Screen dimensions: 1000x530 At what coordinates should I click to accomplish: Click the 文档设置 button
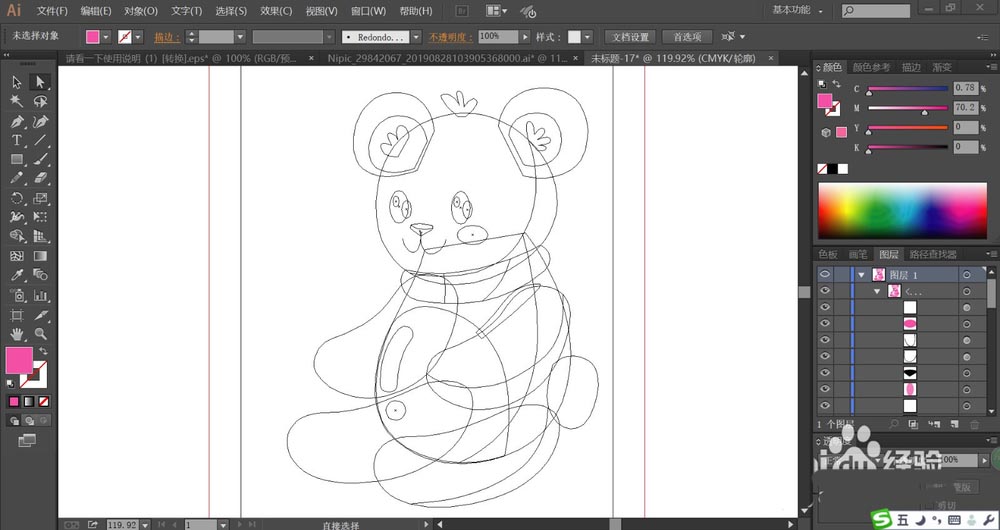pyautogui.click(x=630, y=37)
